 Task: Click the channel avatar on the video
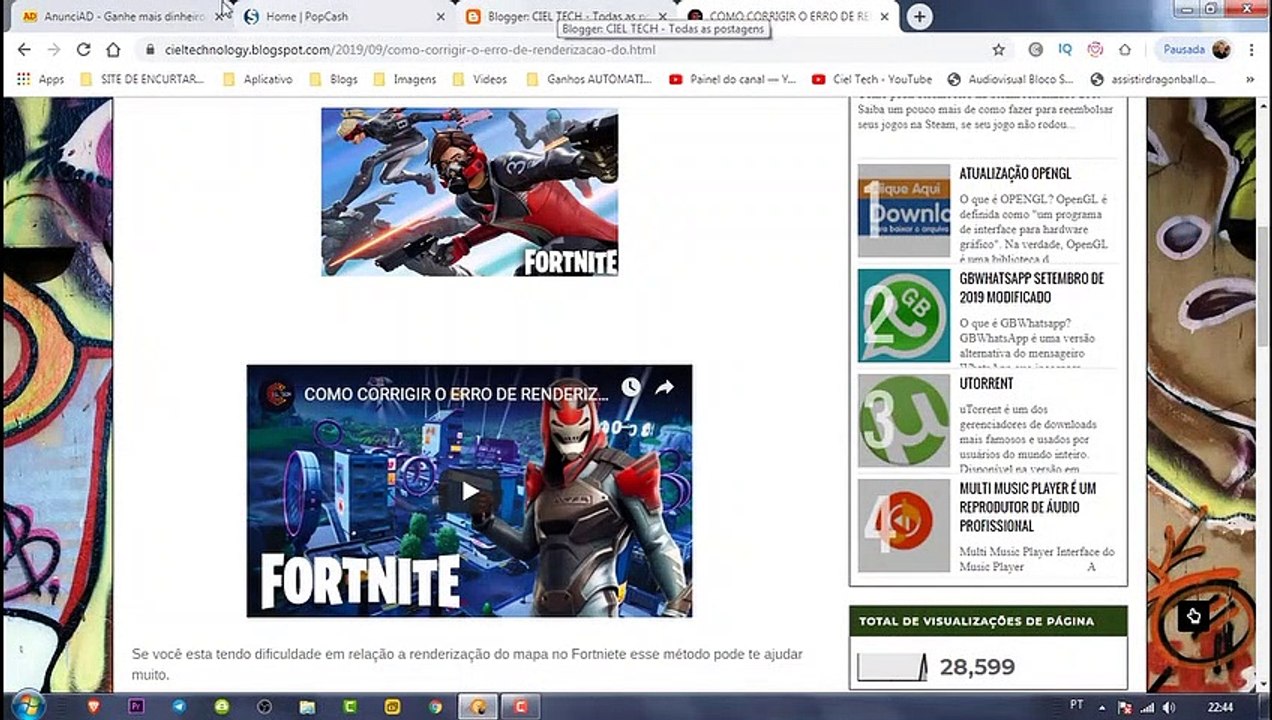[278, 393]
